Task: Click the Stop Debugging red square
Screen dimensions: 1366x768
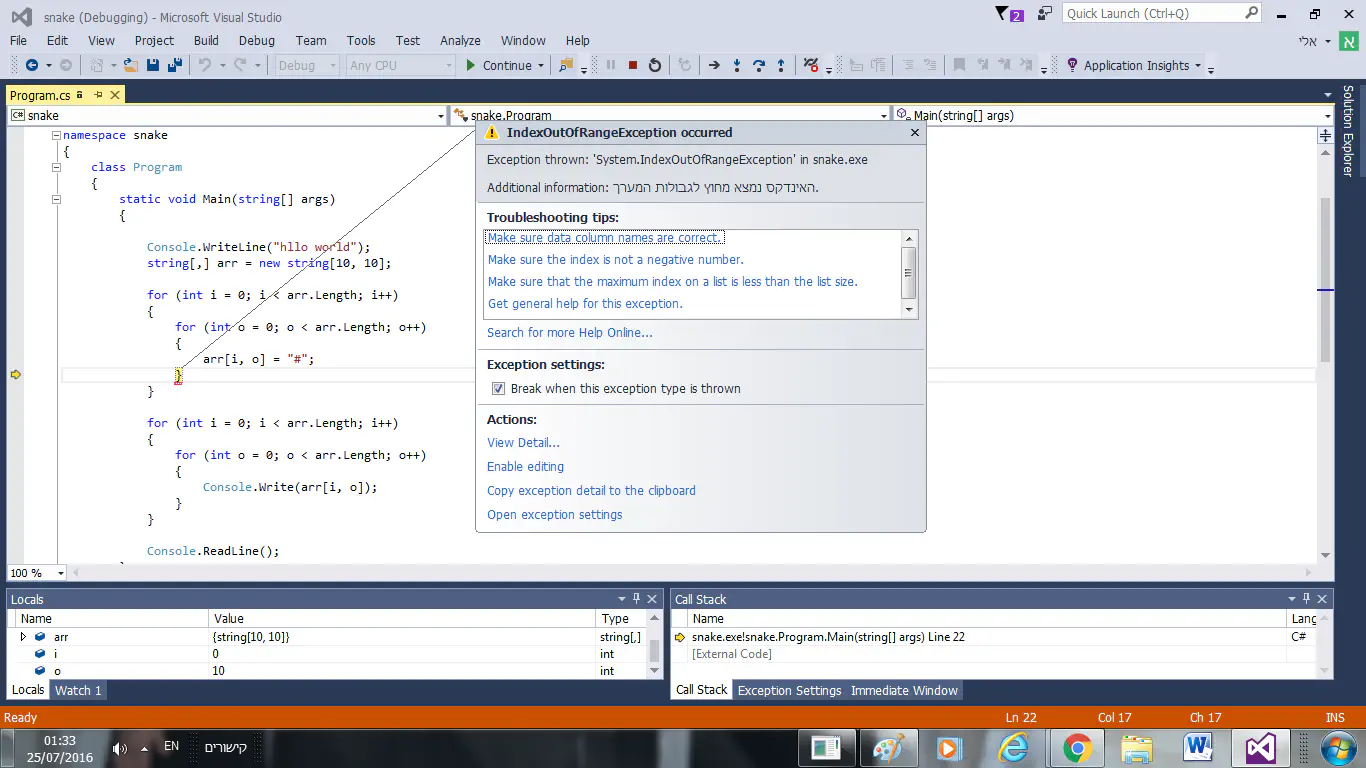Action: [632, 66]
